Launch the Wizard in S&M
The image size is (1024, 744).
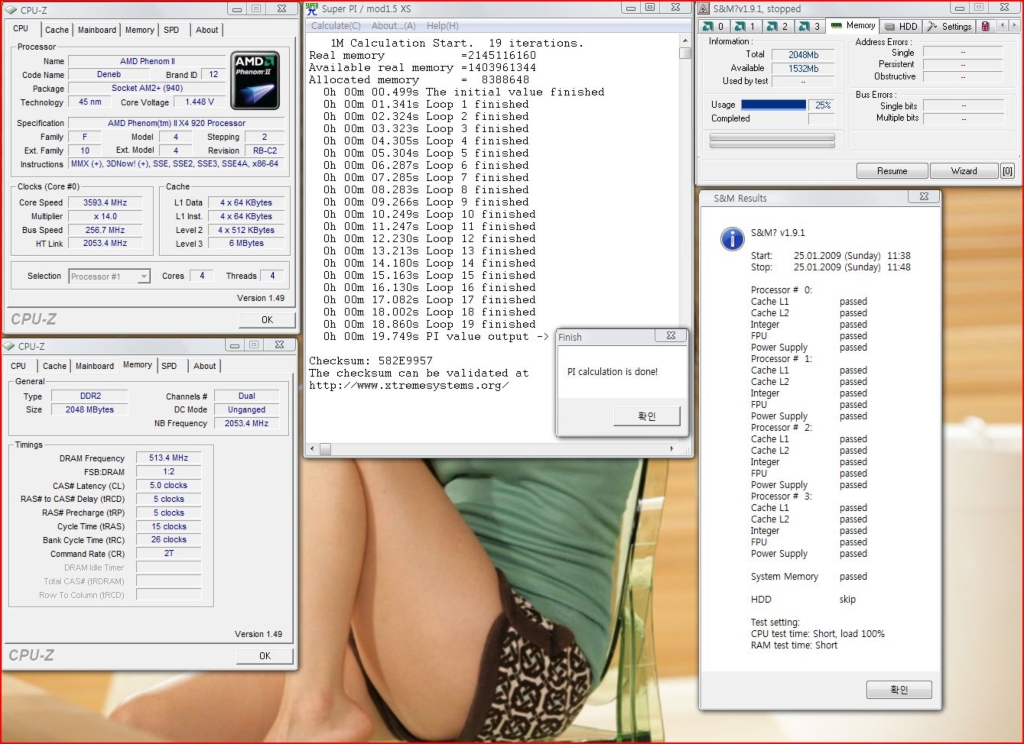click(964, 170)
